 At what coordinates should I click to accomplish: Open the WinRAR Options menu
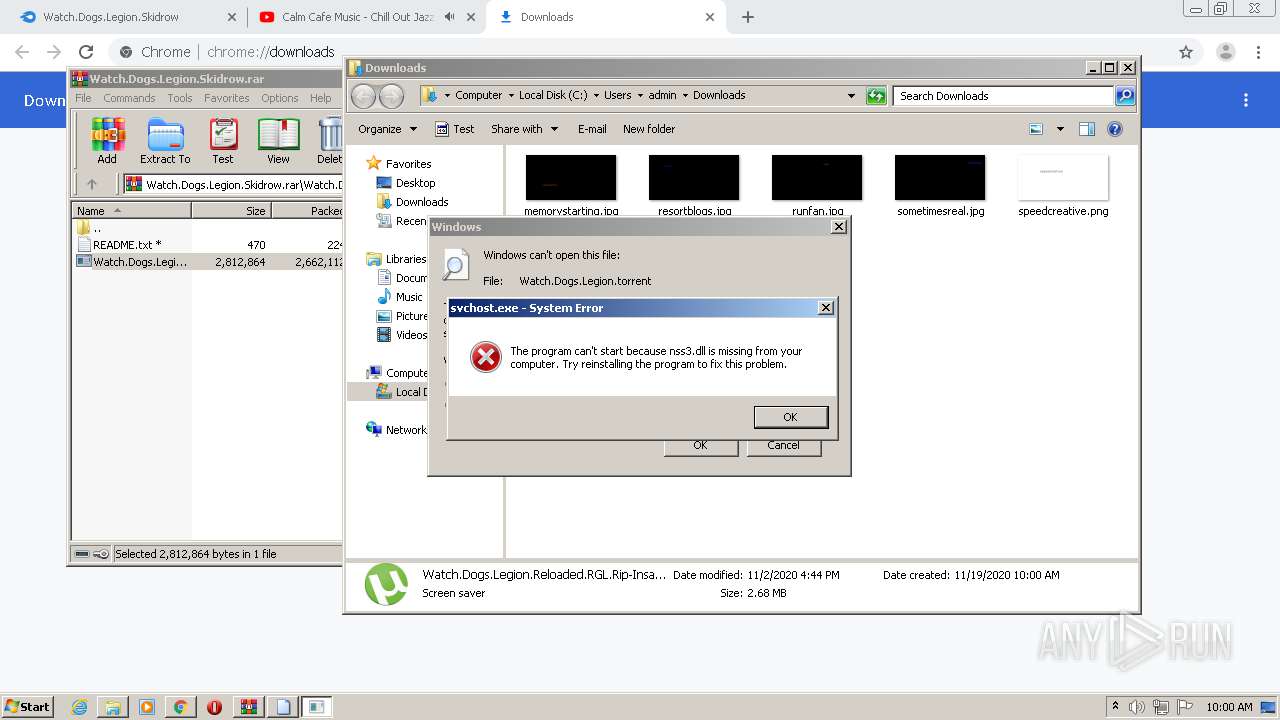pyautogui.click(x=280, y=98)
